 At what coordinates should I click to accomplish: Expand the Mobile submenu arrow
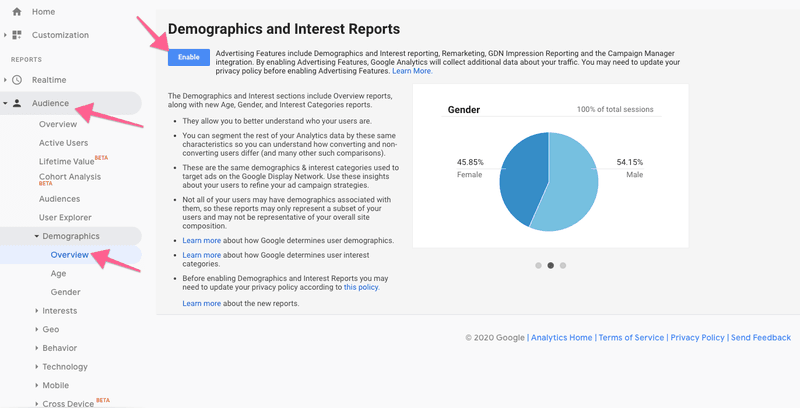(x=37, y=385)
